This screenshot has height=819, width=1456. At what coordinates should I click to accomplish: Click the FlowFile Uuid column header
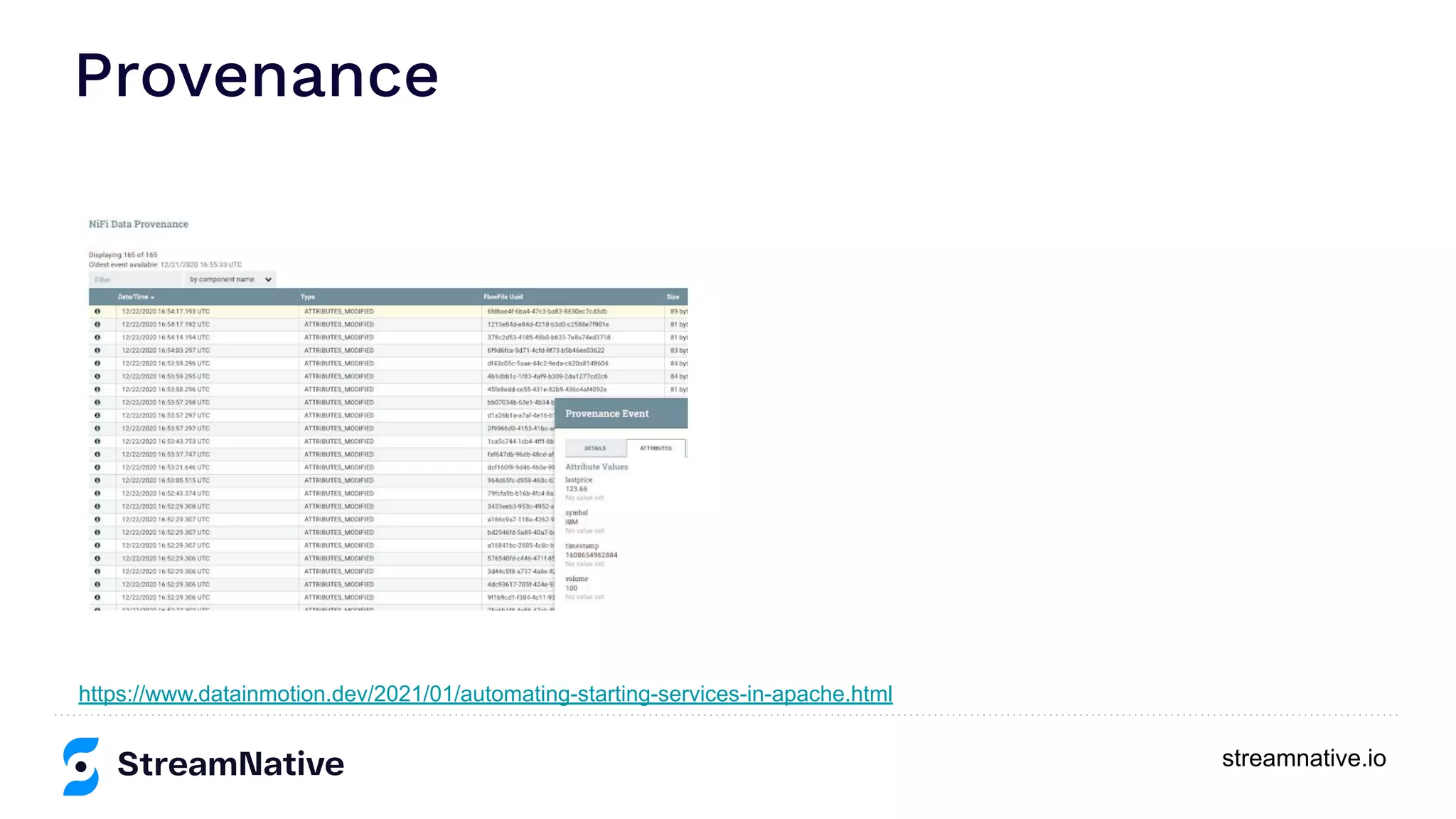click(x=503, y=297)
